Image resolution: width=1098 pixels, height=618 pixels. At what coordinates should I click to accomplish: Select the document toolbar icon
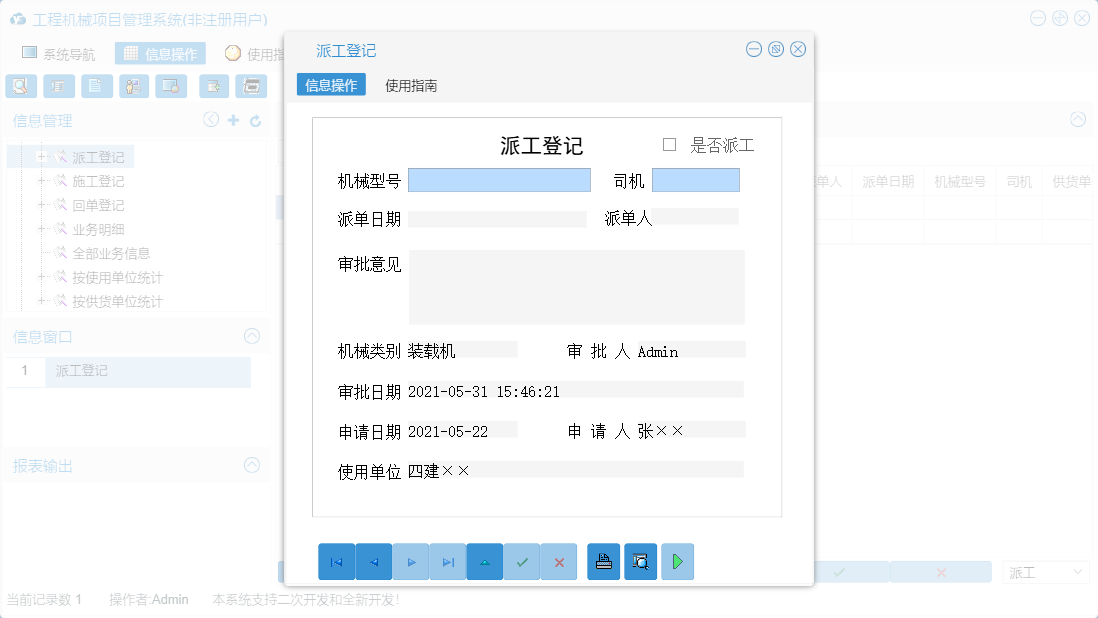click(96, 86)
